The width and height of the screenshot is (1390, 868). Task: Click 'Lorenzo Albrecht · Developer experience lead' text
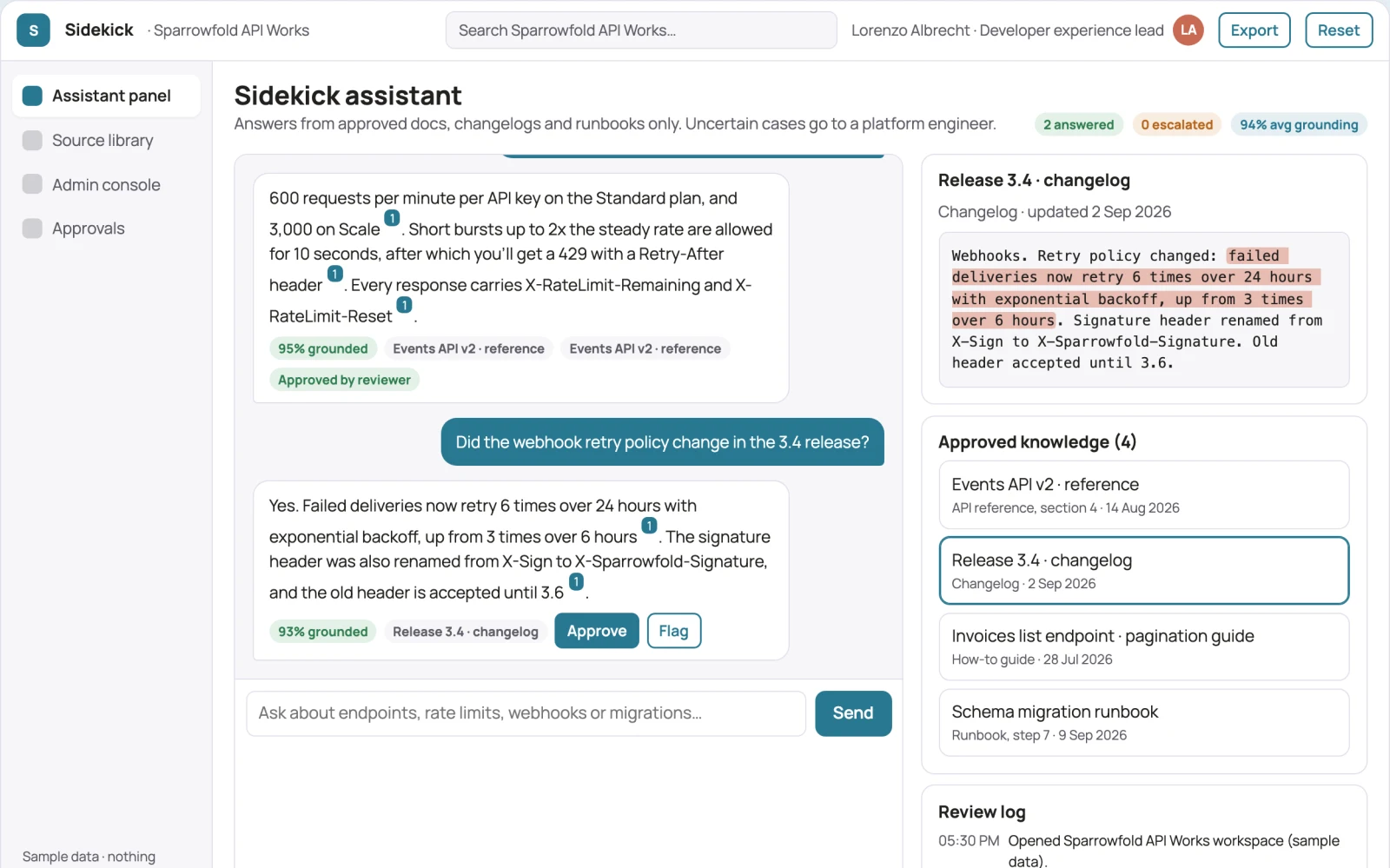(x=1007, y=30)
